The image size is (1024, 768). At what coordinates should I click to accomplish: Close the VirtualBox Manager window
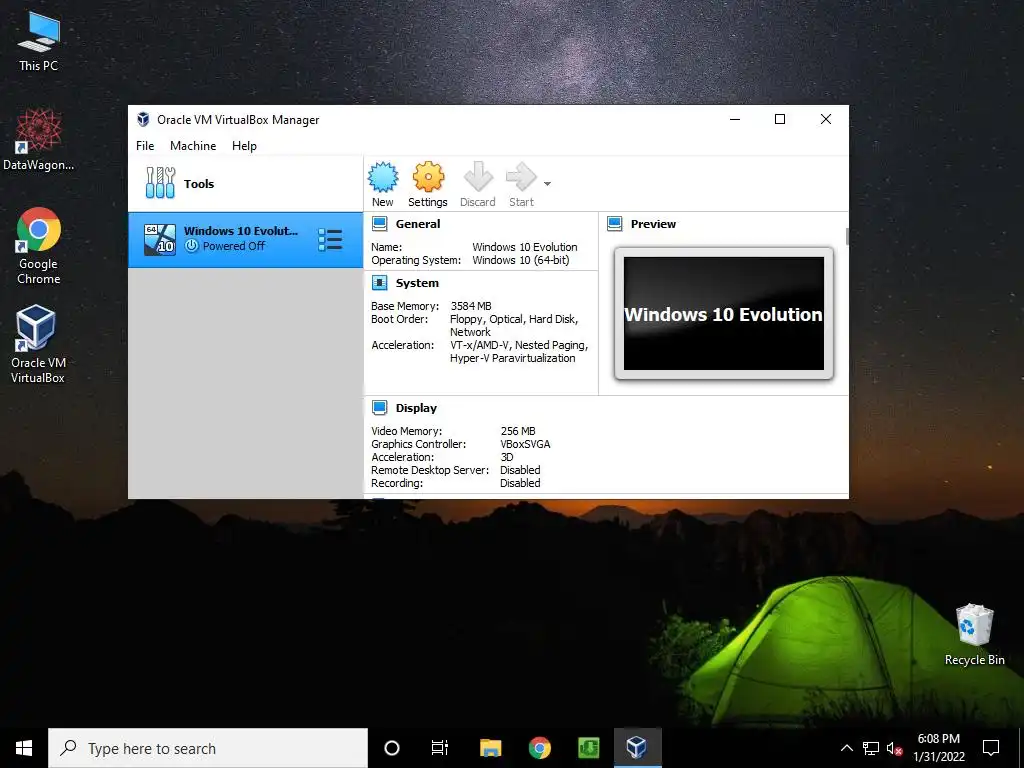[x=825, y=120]
